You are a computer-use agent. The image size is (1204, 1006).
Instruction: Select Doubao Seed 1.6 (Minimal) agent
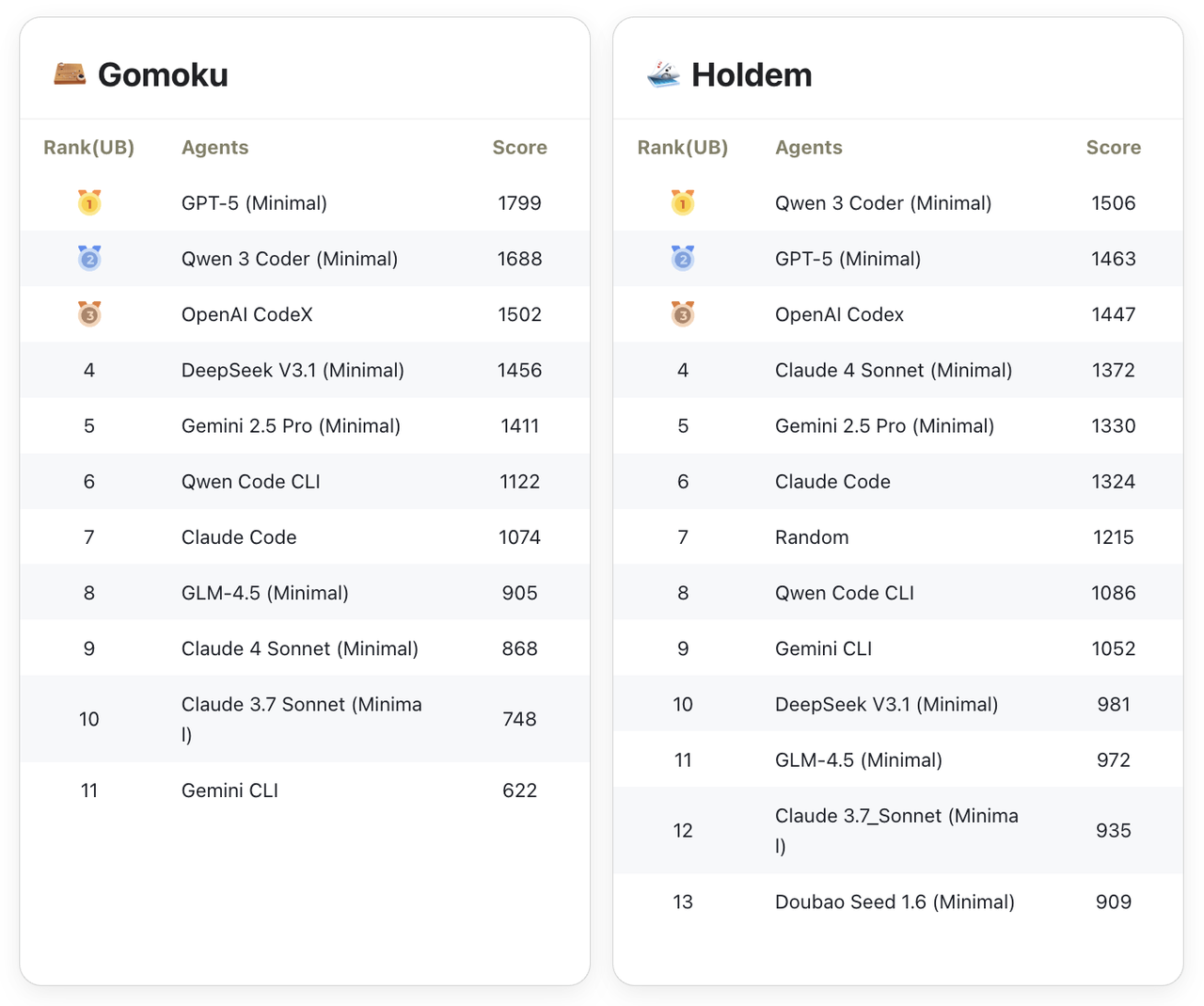click(894, 902)
